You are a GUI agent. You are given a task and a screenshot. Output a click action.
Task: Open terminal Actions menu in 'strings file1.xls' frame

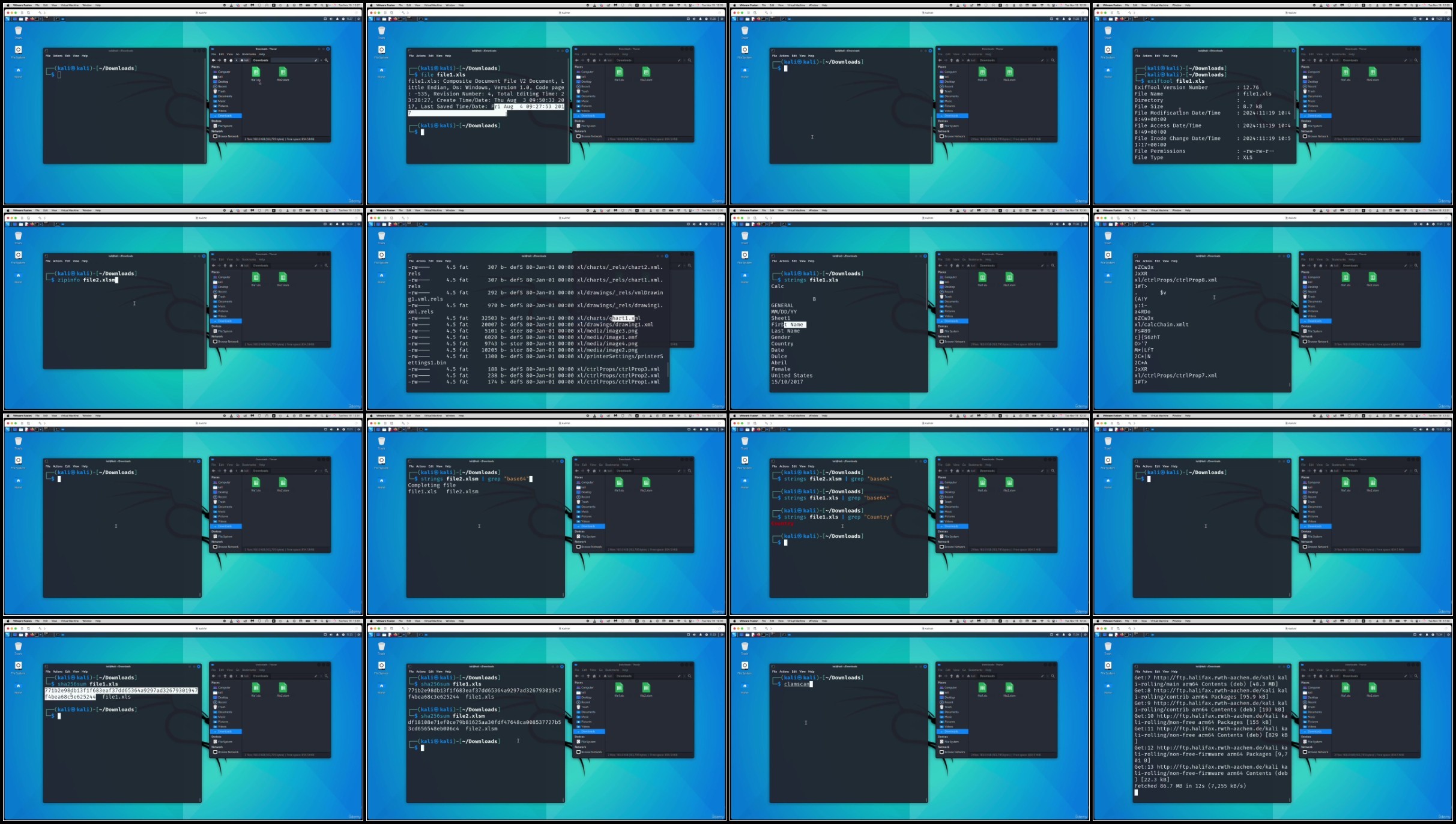(x=784, y=261)
